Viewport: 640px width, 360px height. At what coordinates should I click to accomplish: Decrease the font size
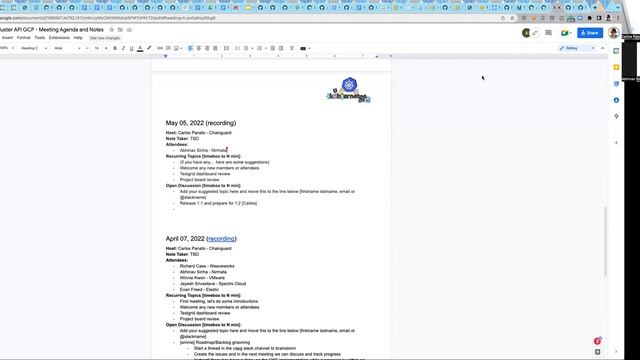[87, 48]
